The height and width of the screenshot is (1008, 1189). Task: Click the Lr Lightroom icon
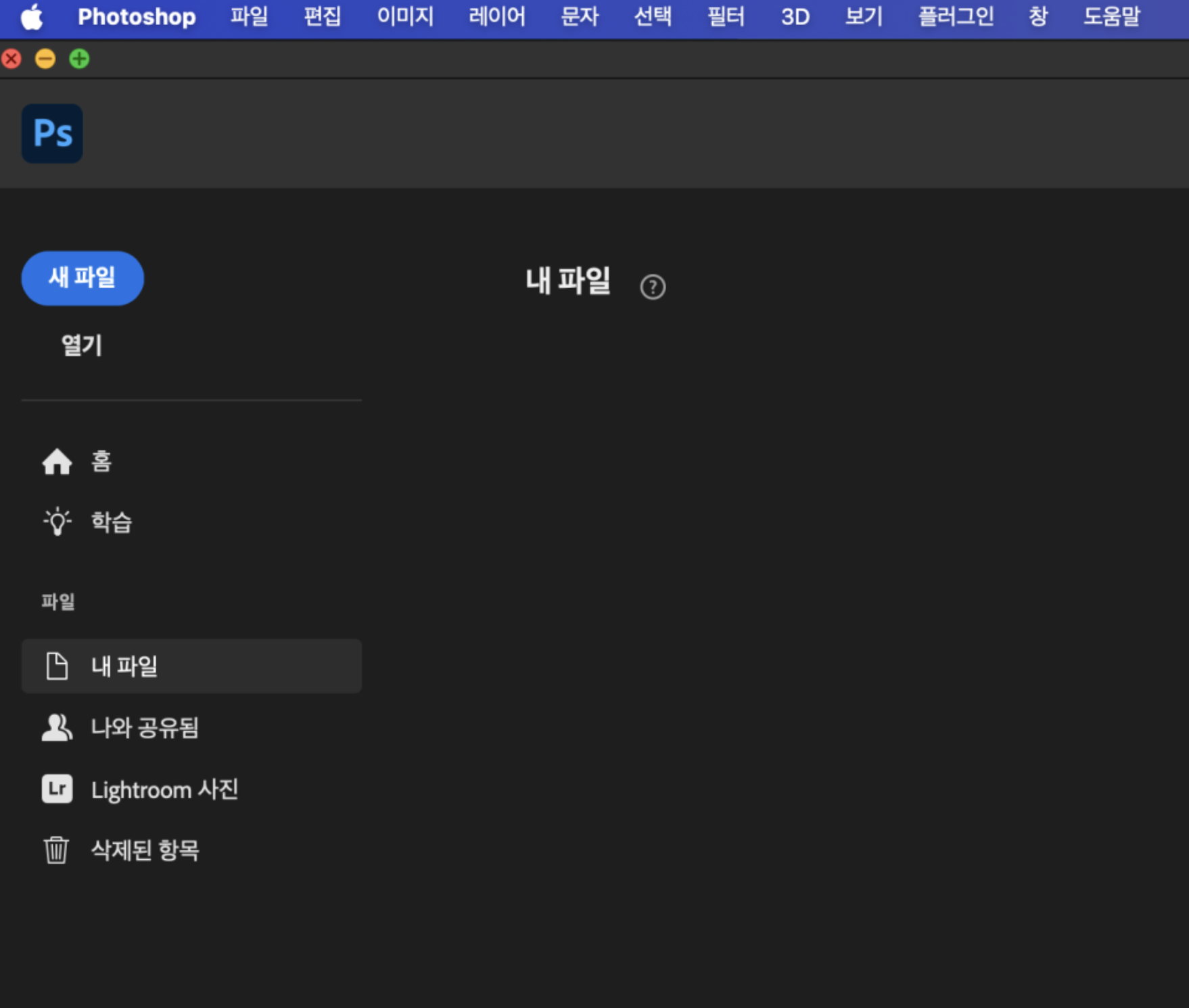[57, 789]
